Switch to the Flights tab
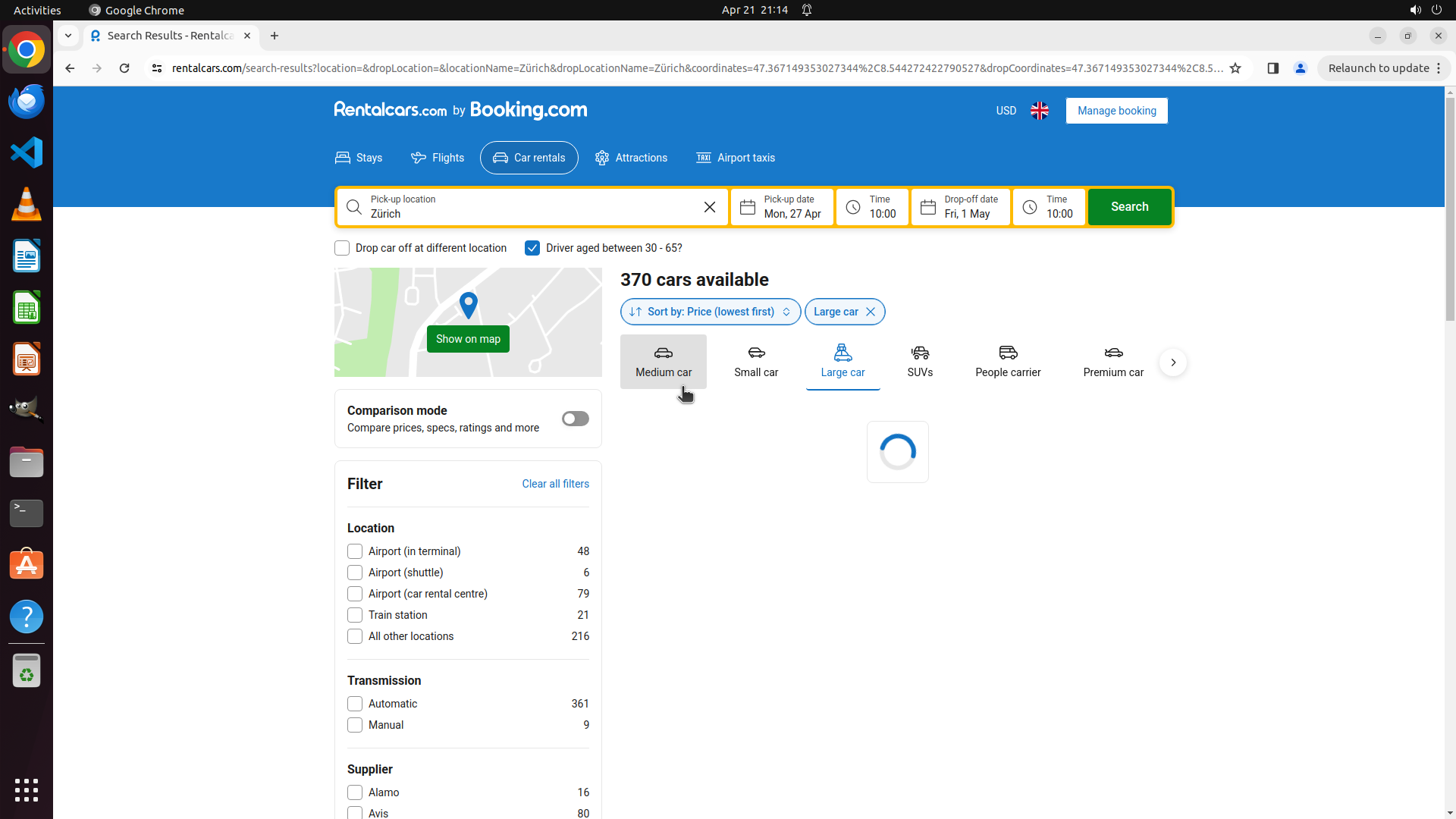The height and width of the screenshot is (819, 1456). 438,158
